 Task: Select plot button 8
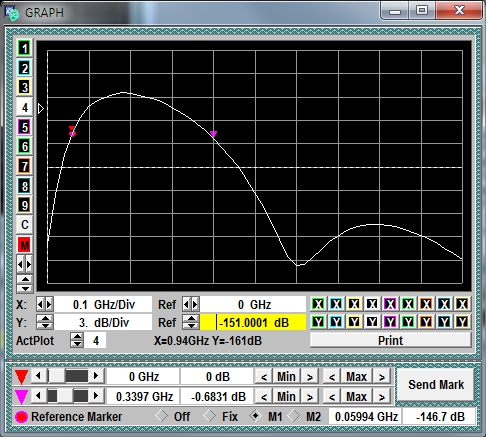point(24,186)
